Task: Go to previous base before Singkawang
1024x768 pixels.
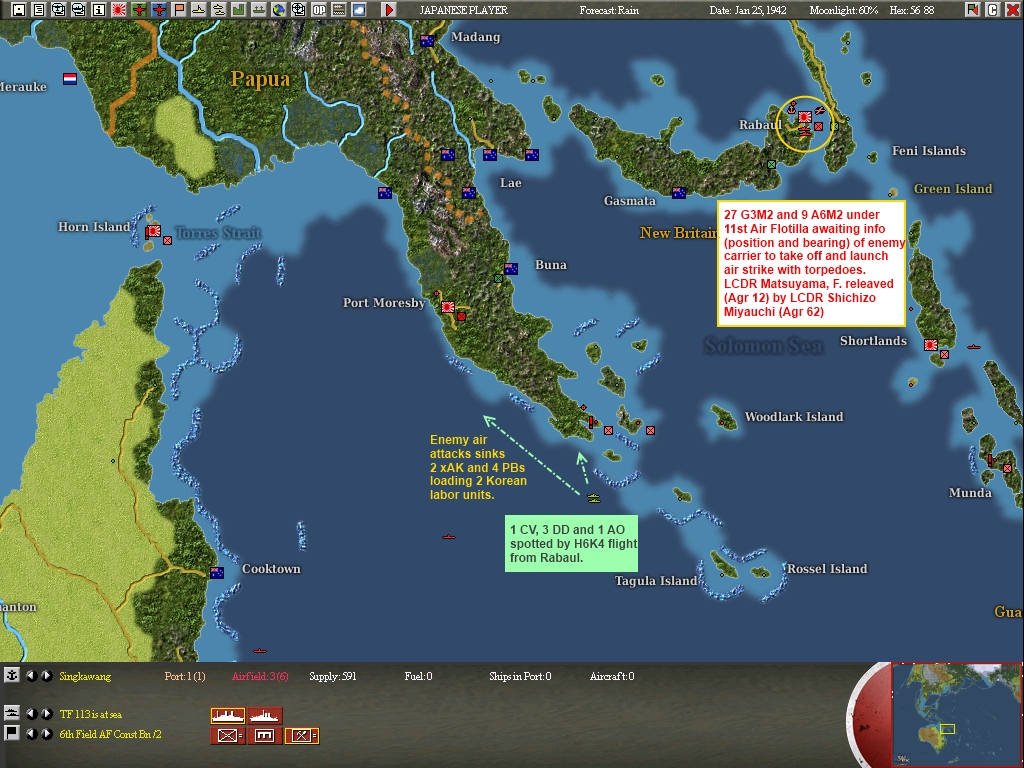Action: [x=31, y=676]
